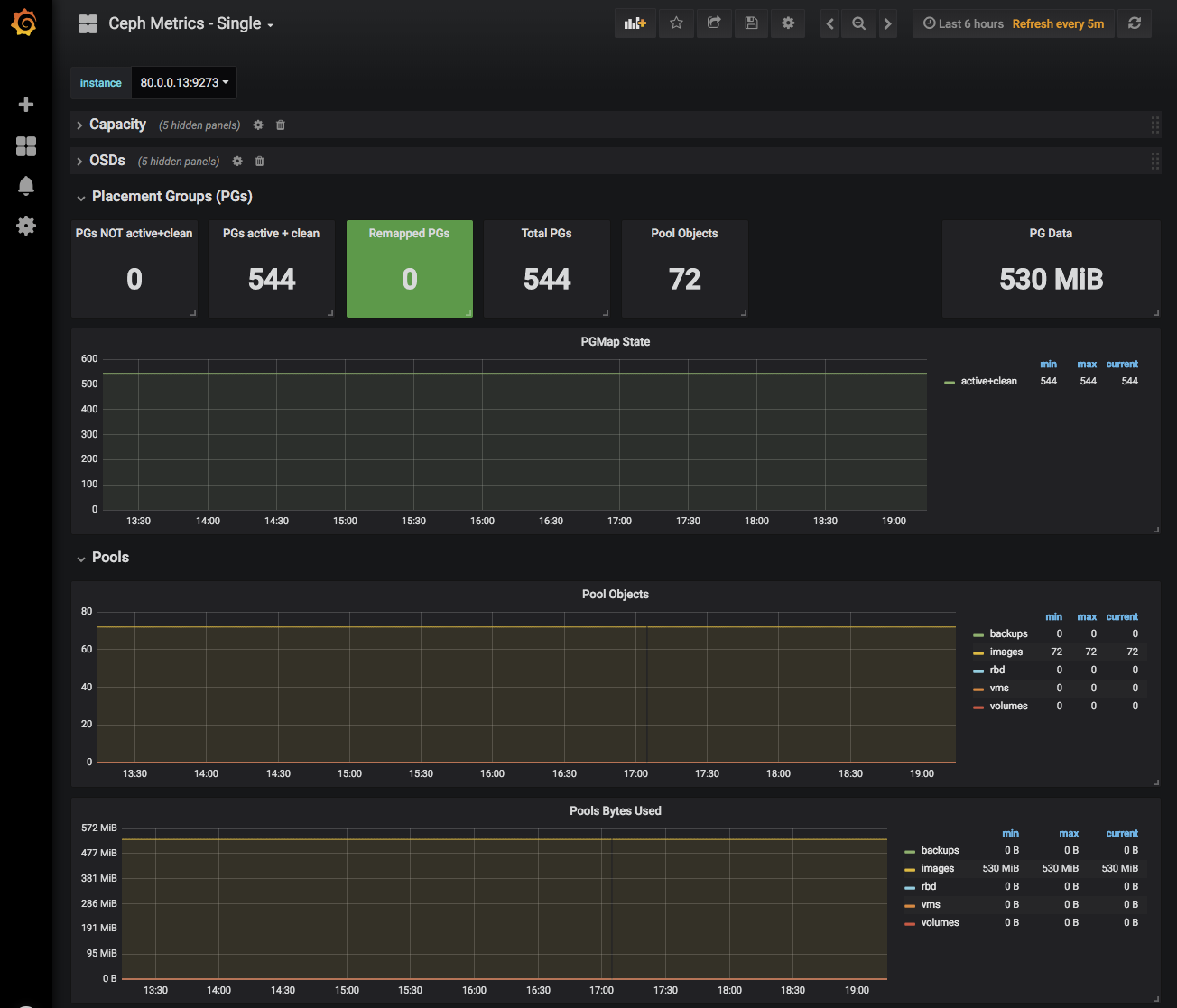The height and width of the screenshot is (1008, 1177).
Task: Expand the Capacity row
Action: (x=117, y=125)
